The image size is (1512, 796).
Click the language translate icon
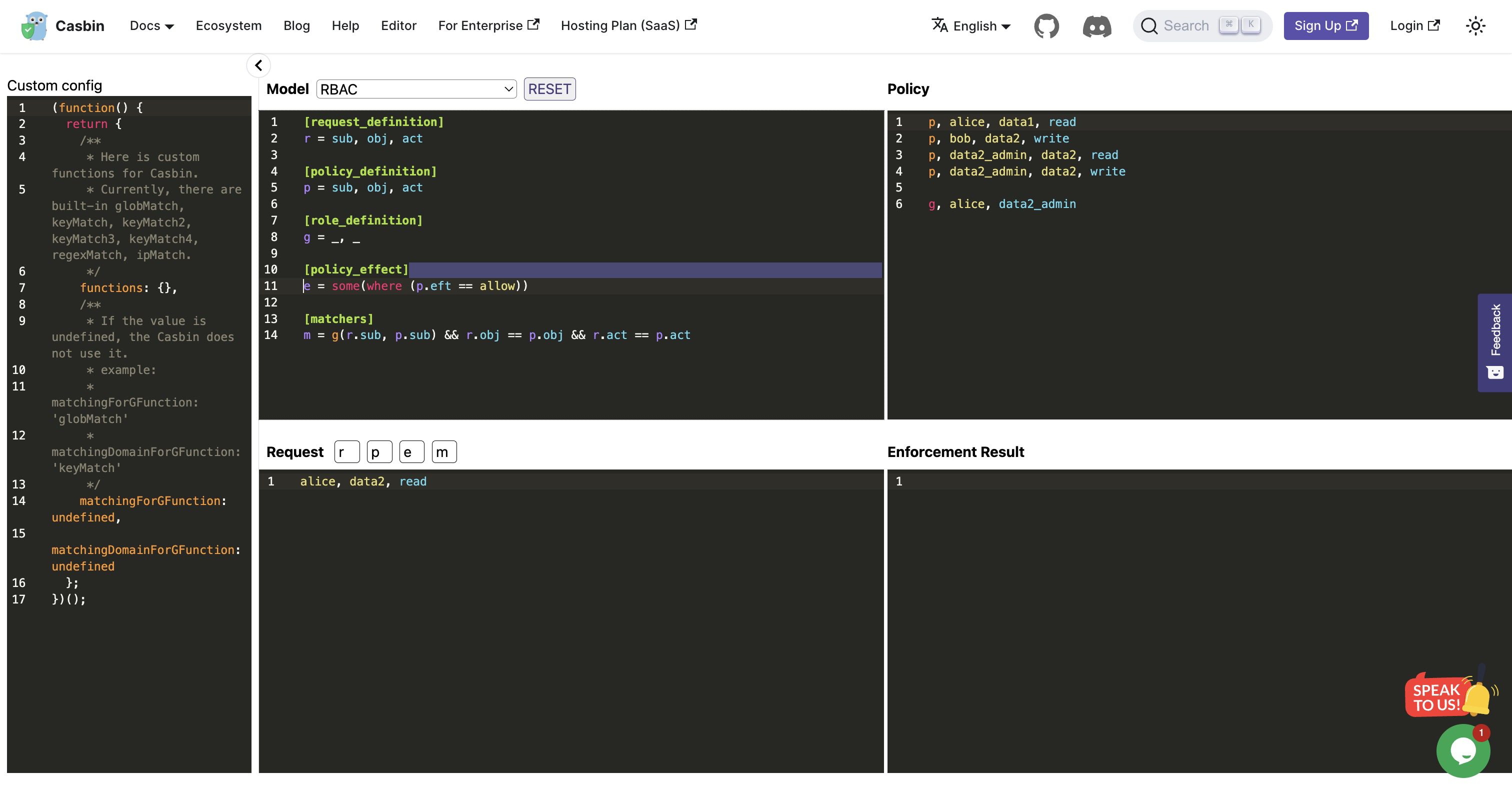coord(939,25)
